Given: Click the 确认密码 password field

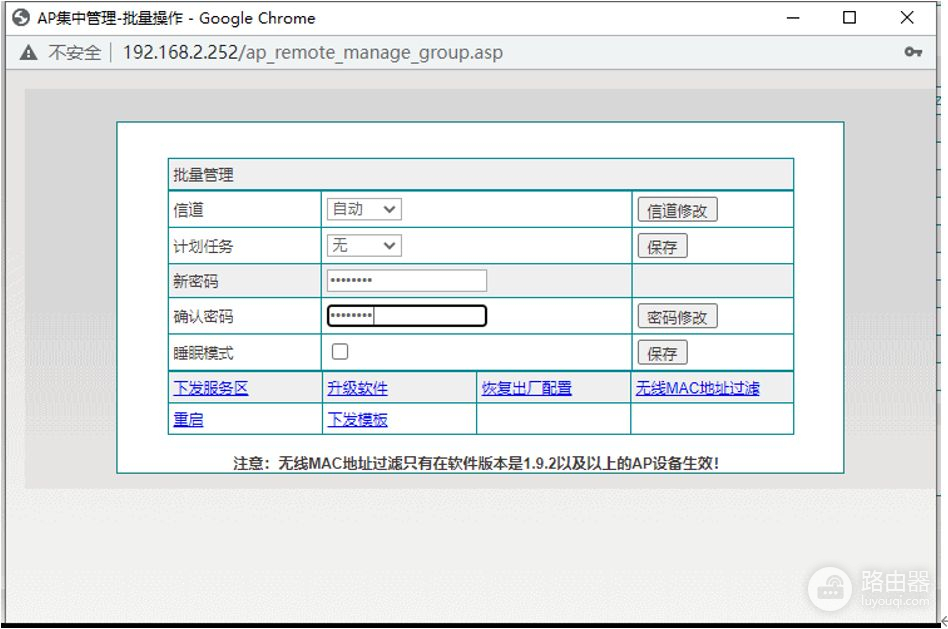Looking at the screenshot, I should (x=406, y=316).
